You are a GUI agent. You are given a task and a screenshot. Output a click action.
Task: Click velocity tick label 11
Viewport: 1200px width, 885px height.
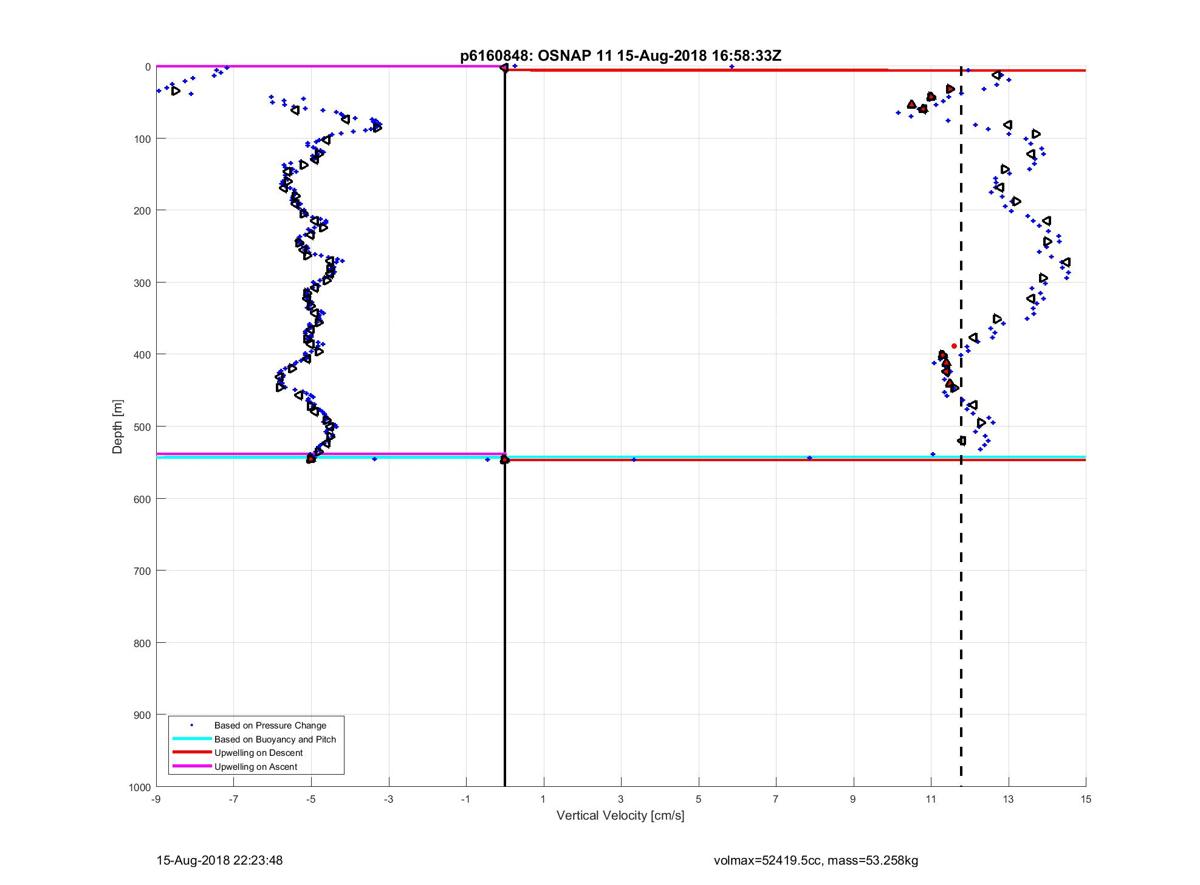[x=931, y=799]
